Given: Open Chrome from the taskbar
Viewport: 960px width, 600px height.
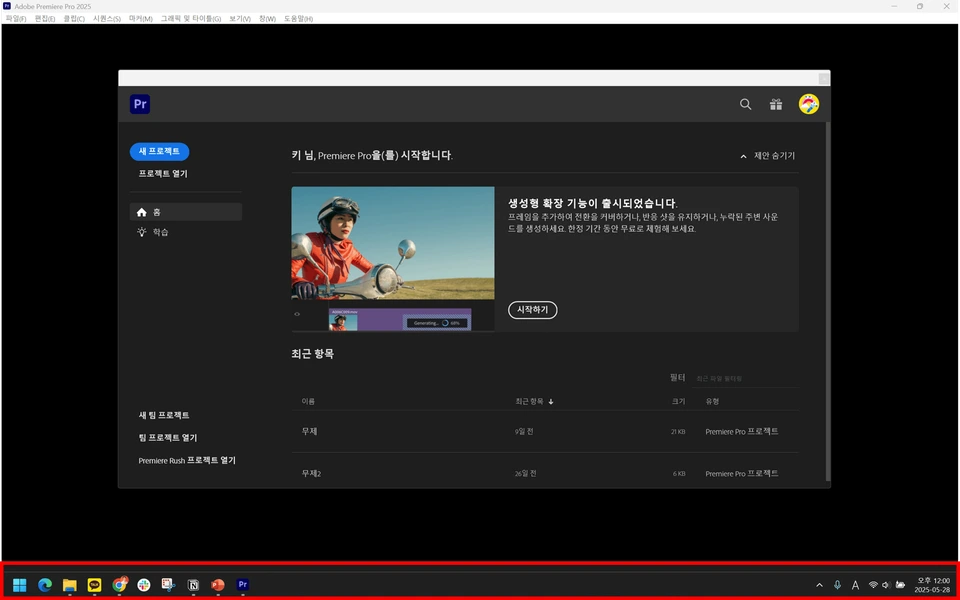Looking at the screenshot, I should [119, 585].
